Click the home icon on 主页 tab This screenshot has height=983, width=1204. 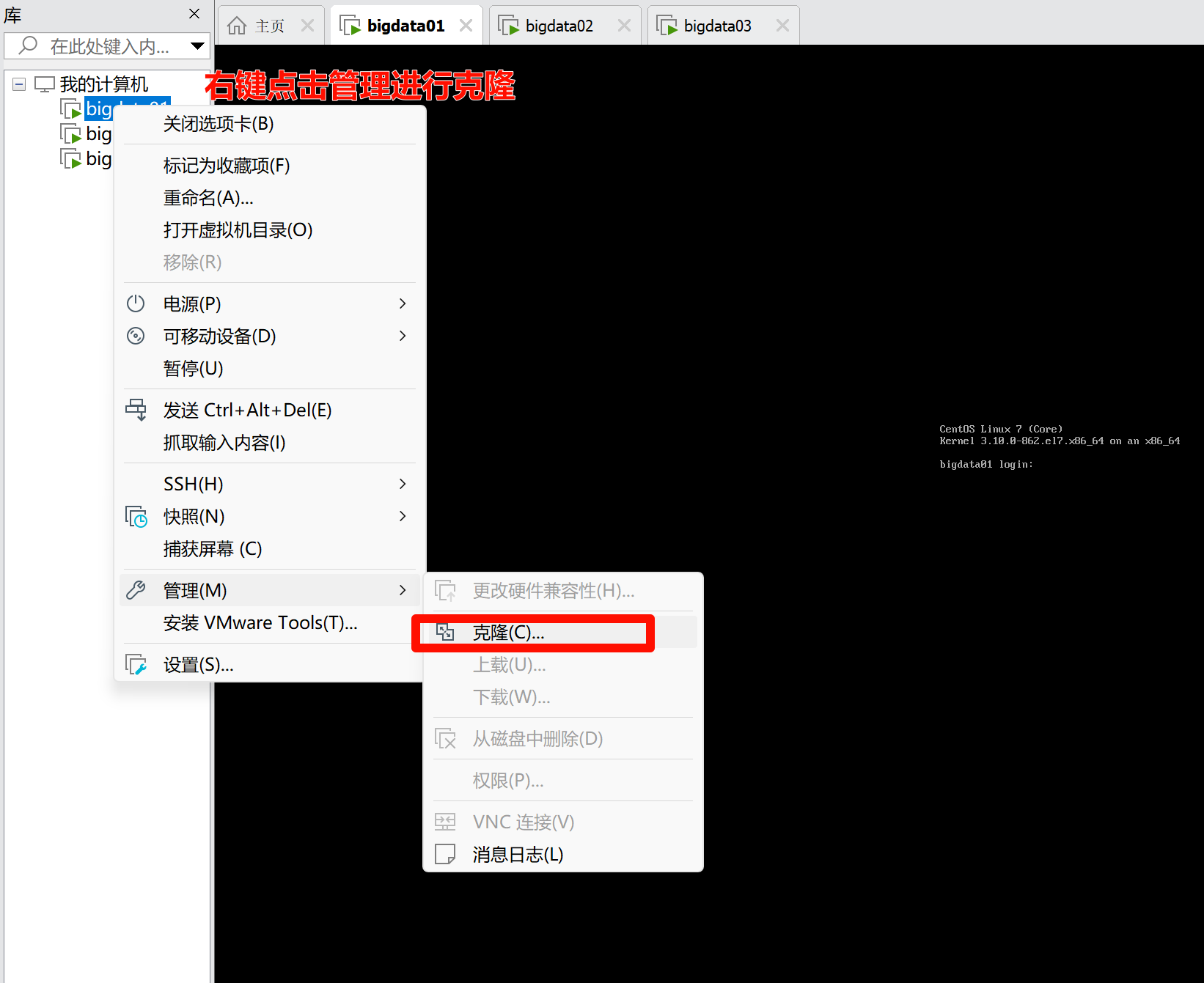click(237, 26)
